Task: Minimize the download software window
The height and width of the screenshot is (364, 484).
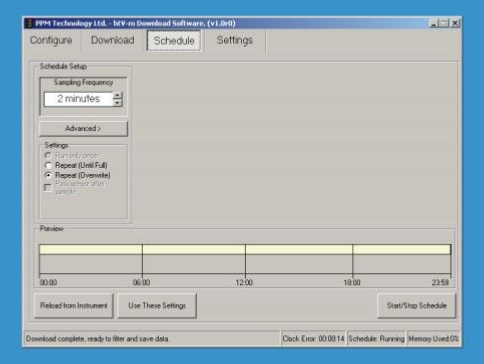Action: (x=434, y=23)
